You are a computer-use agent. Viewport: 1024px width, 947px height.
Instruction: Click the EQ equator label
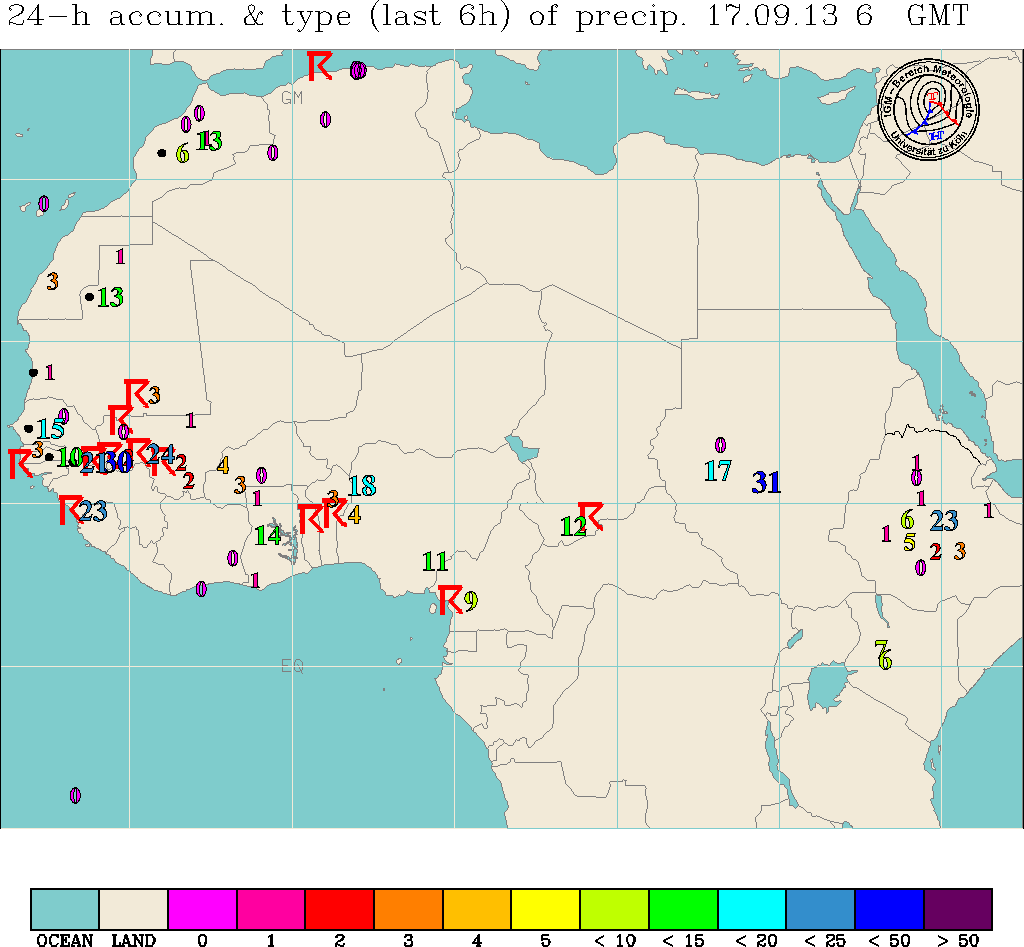(x=292, y=666)
